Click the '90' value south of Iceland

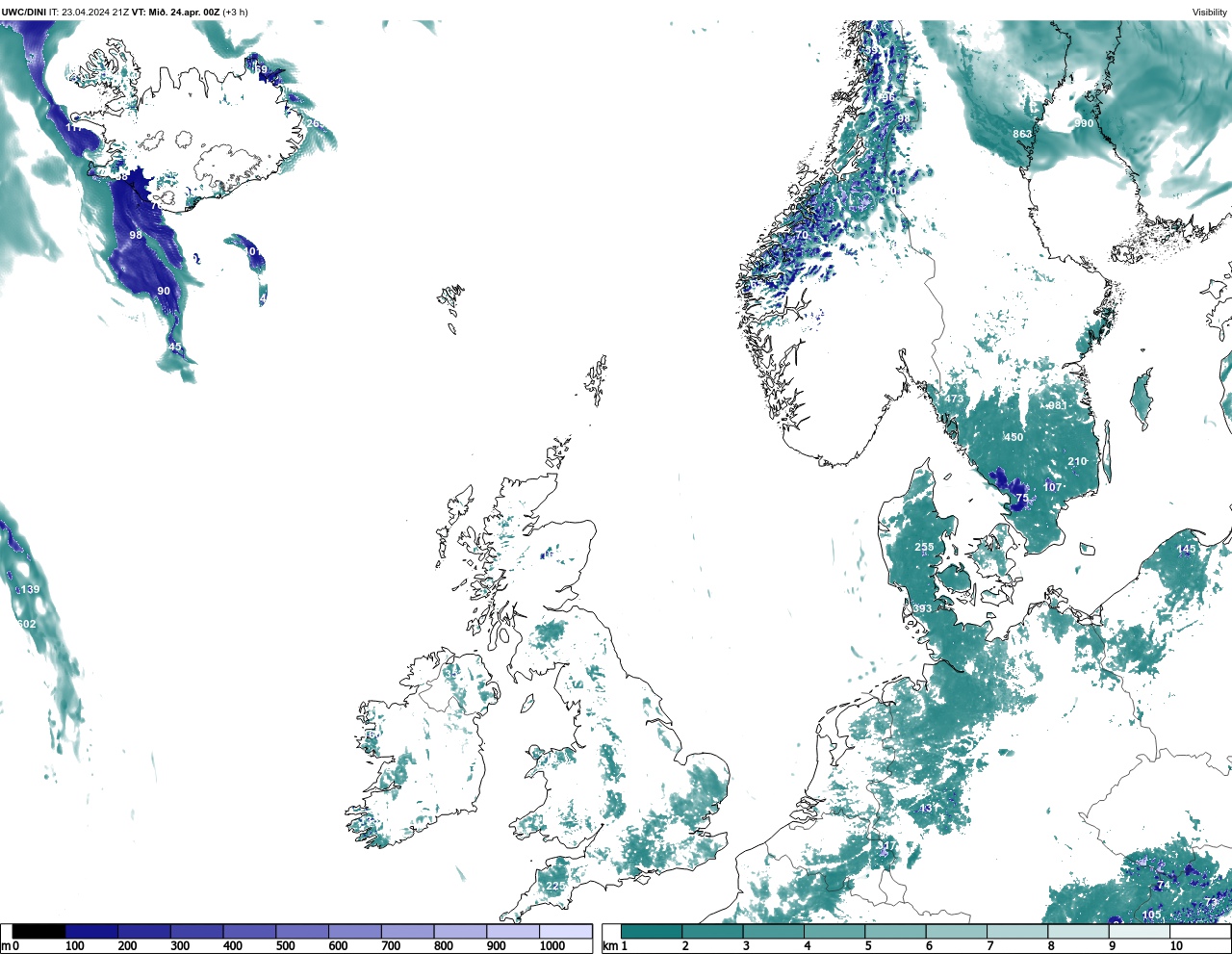coord(164,291)
